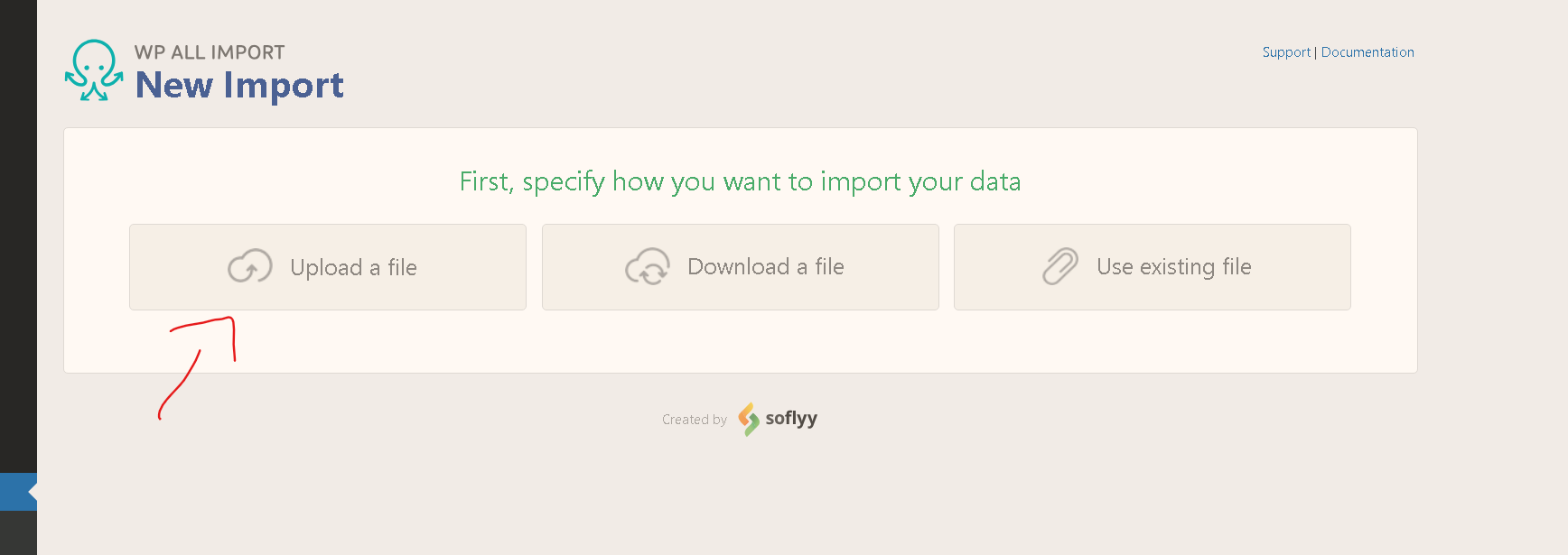Open the Documentation link
The height and width of the screenshot is (555, 1568).
tap(1367, 52)
